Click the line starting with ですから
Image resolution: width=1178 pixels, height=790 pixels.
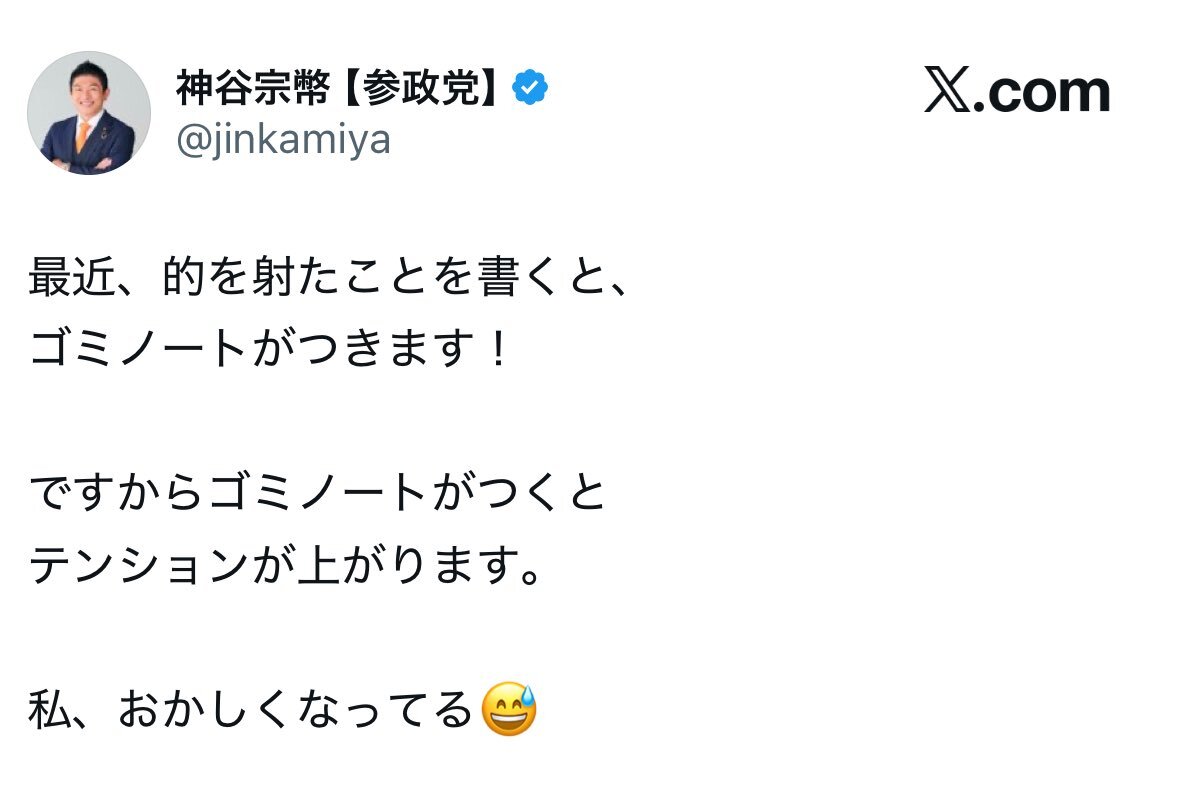[318, 492]
